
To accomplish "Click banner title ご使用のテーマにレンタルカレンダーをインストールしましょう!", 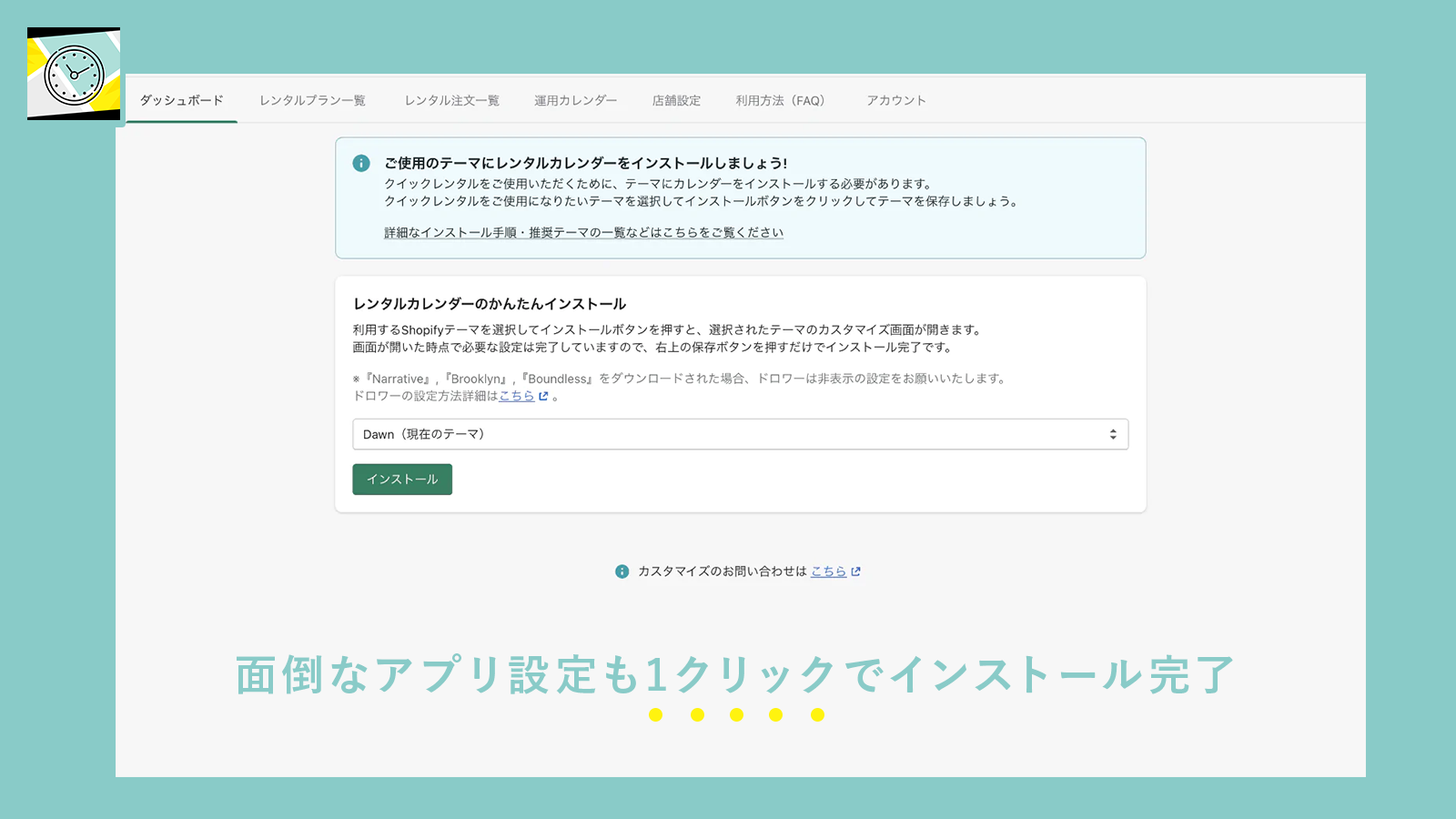I will [x=585, y=163].
